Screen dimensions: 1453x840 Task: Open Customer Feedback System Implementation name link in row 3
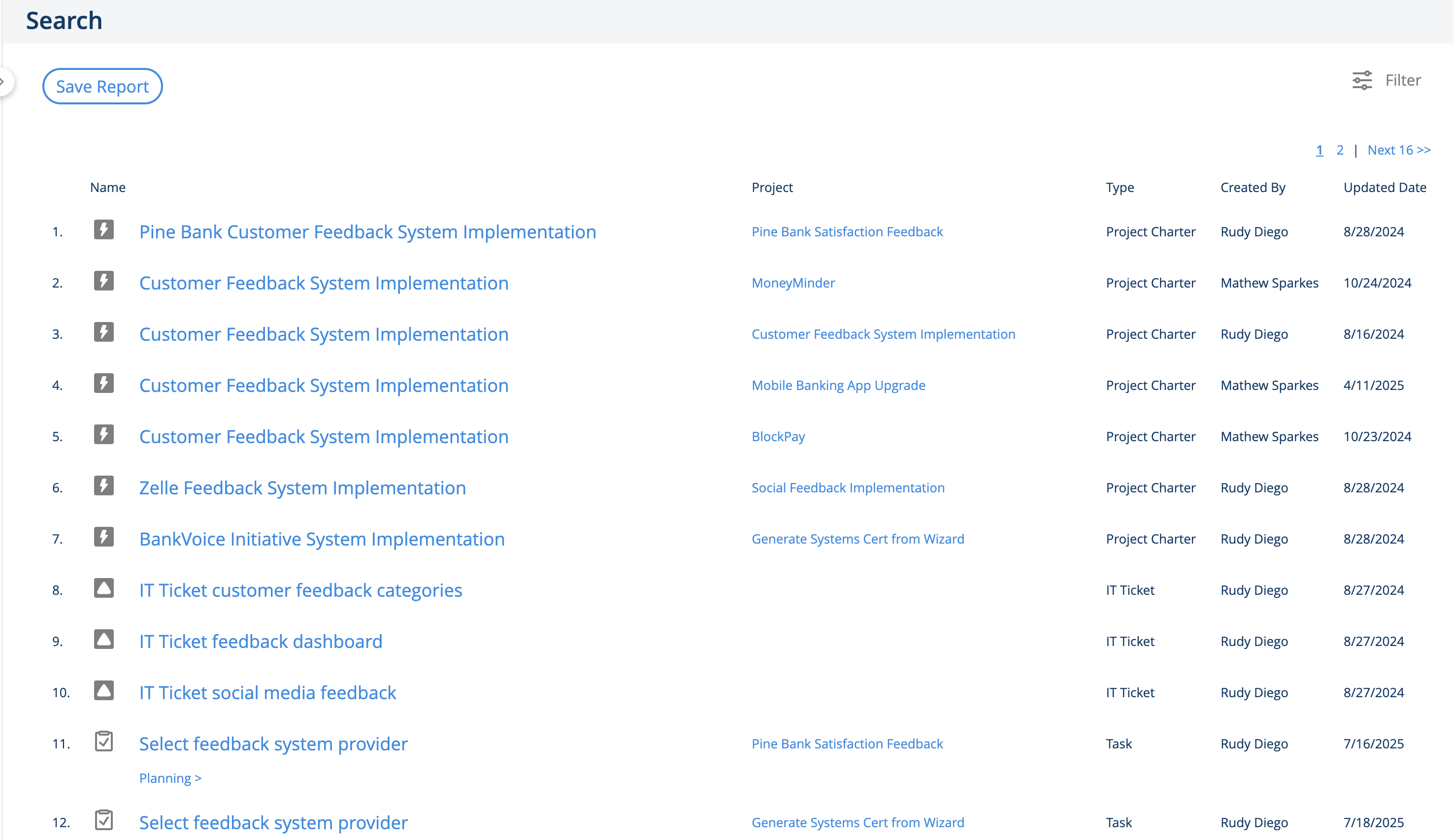pyautogui.click(x=324, y=334)
